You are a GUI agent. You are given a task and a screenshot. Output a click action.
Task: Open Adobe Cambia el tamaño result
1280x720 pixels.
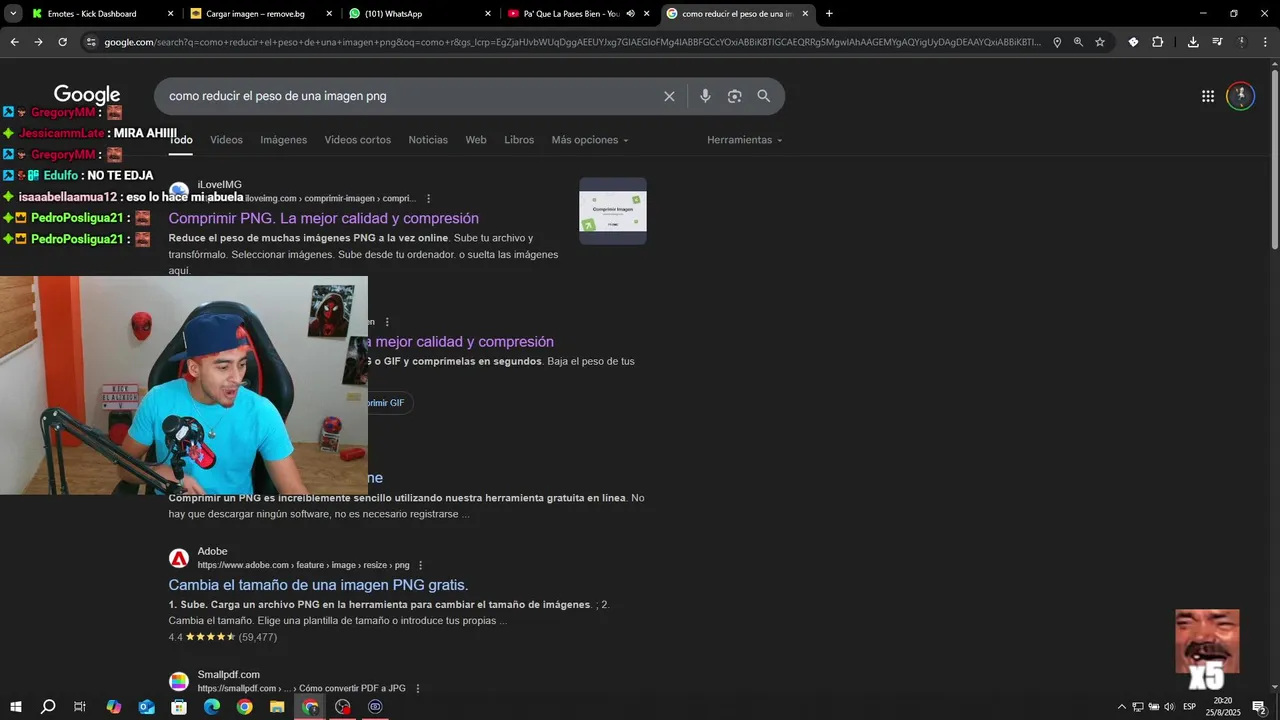(318, 585)
